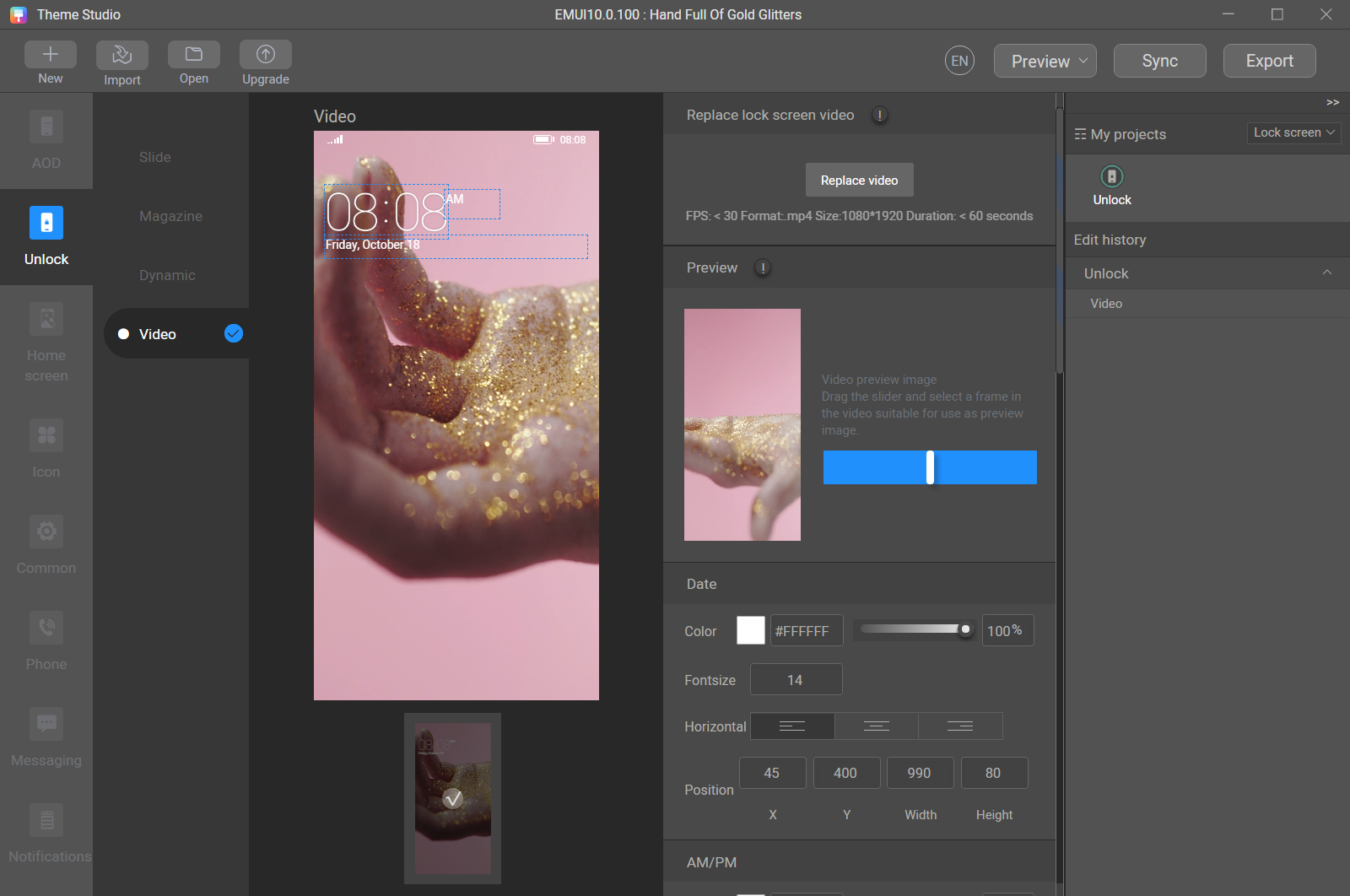
Task: Switch to the Magazine lock screen style
Action: (170, 217)
